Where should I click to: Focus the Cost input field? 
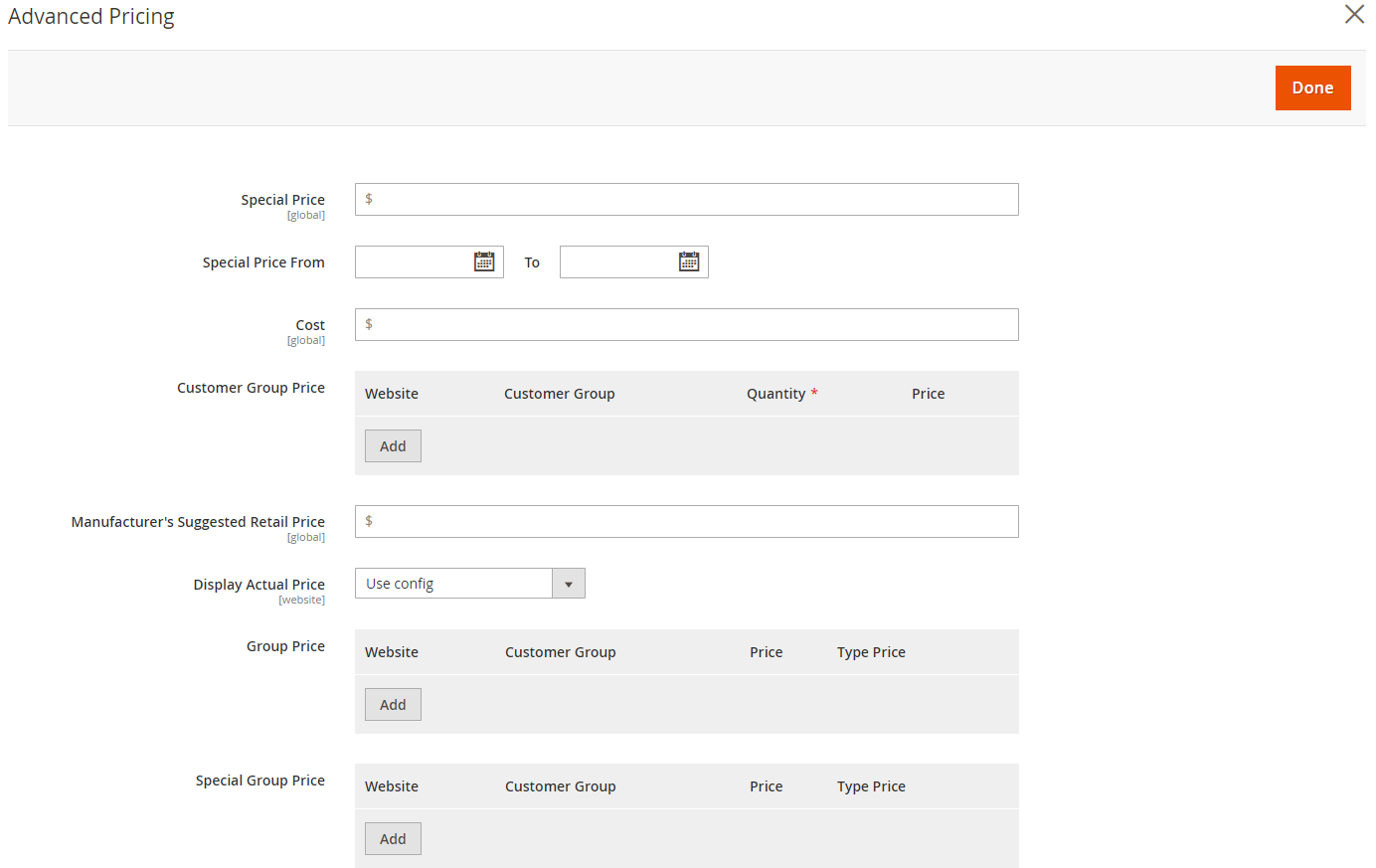(686, 324)
